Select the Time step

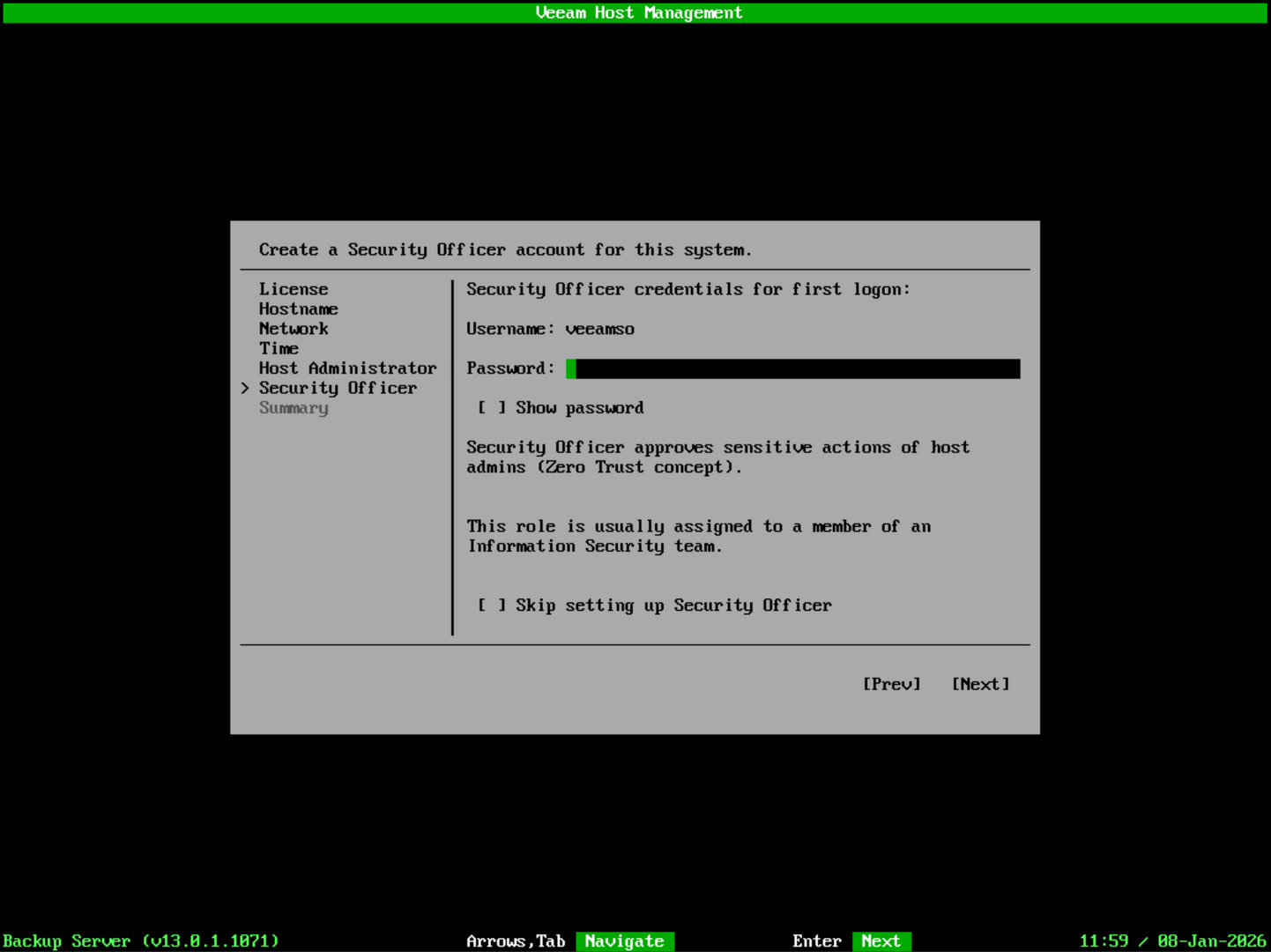coord(279,348)
